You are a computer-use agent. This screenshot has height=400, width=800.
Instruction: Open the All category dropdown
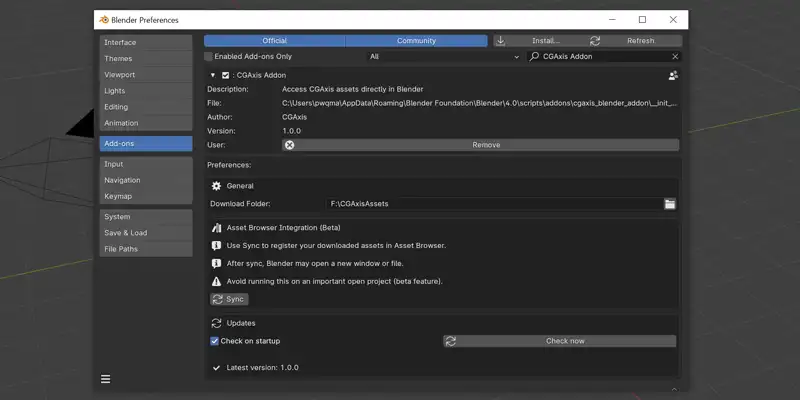[444, 57]
